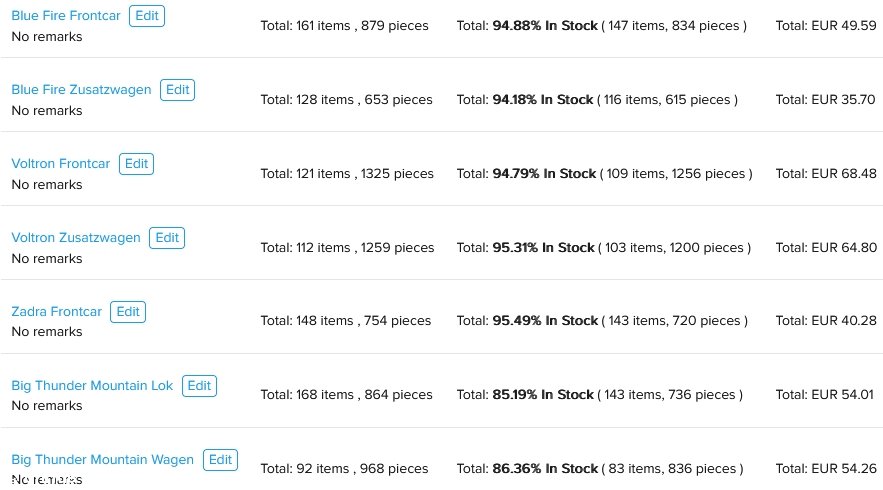The image size is (883, 490).
Task: Click the Total EUR 68.48 price
Action: point(826,173)
